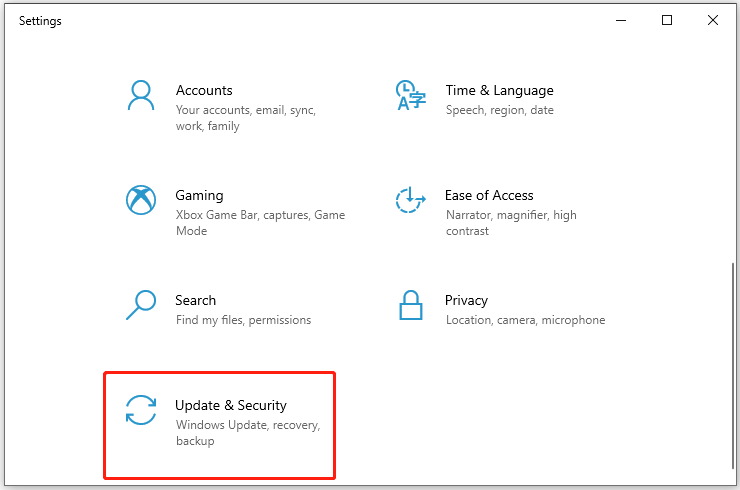Click 'Narrator, magnifier, high contrast' description

[x=511, y=223]
